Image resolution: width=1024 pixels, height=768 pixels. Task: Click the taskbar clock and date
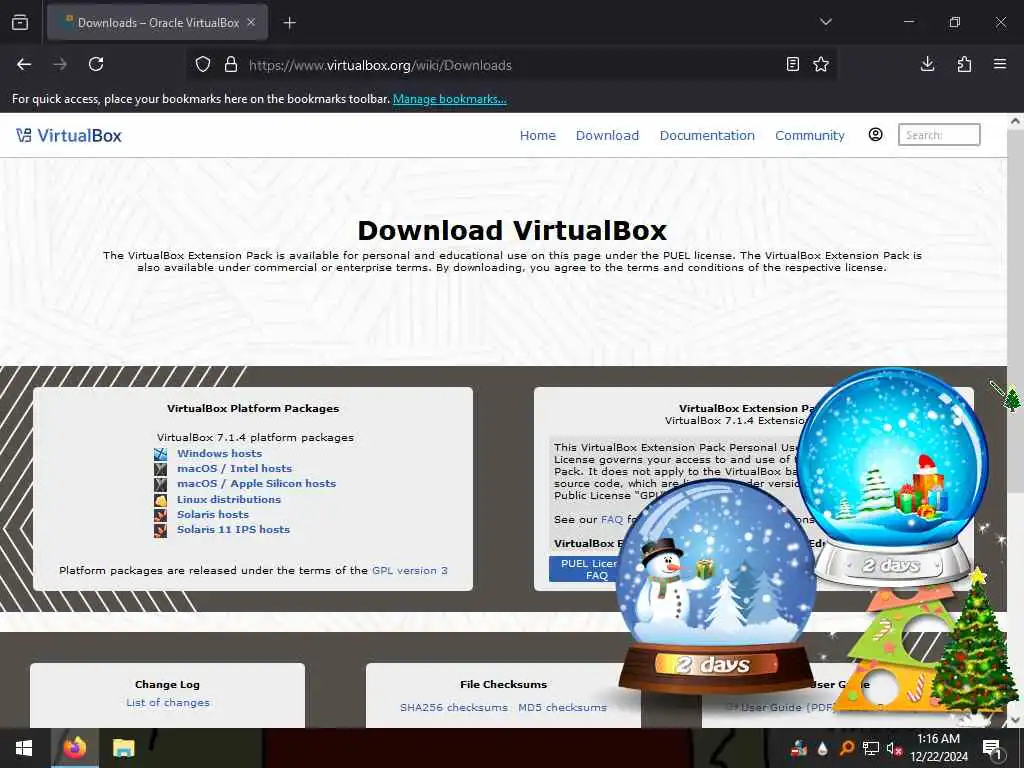click(939, 748)
